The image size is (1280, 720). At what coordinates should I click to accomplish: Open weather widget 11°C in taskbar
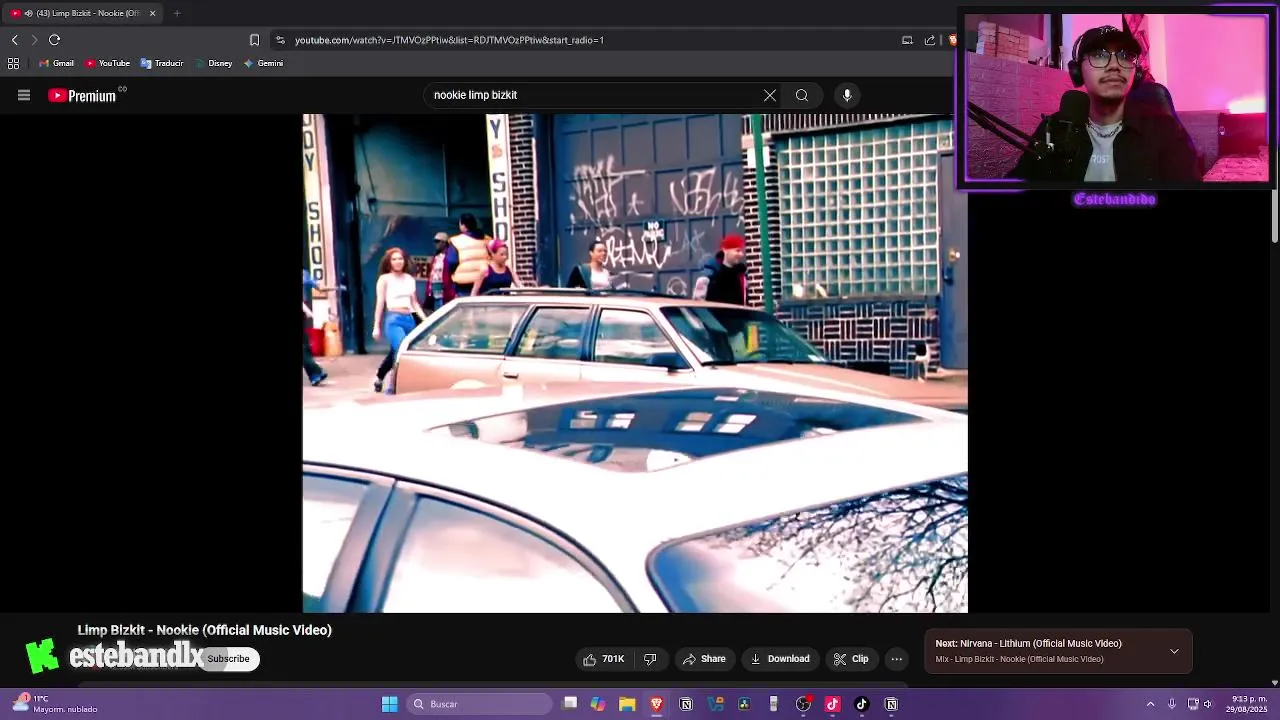55,704
